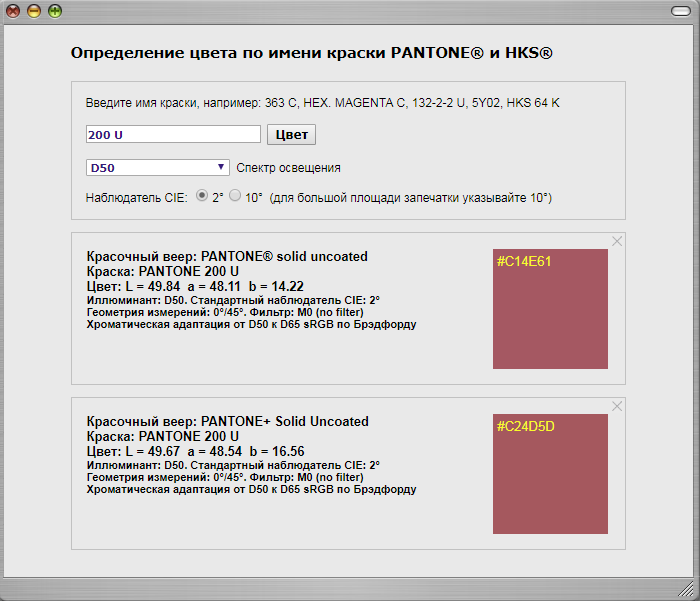The height and width of the screenshot is (601, 700).
Task: Close the PANTONE® solid uncoated result card
Action: [x=617, y=241]
